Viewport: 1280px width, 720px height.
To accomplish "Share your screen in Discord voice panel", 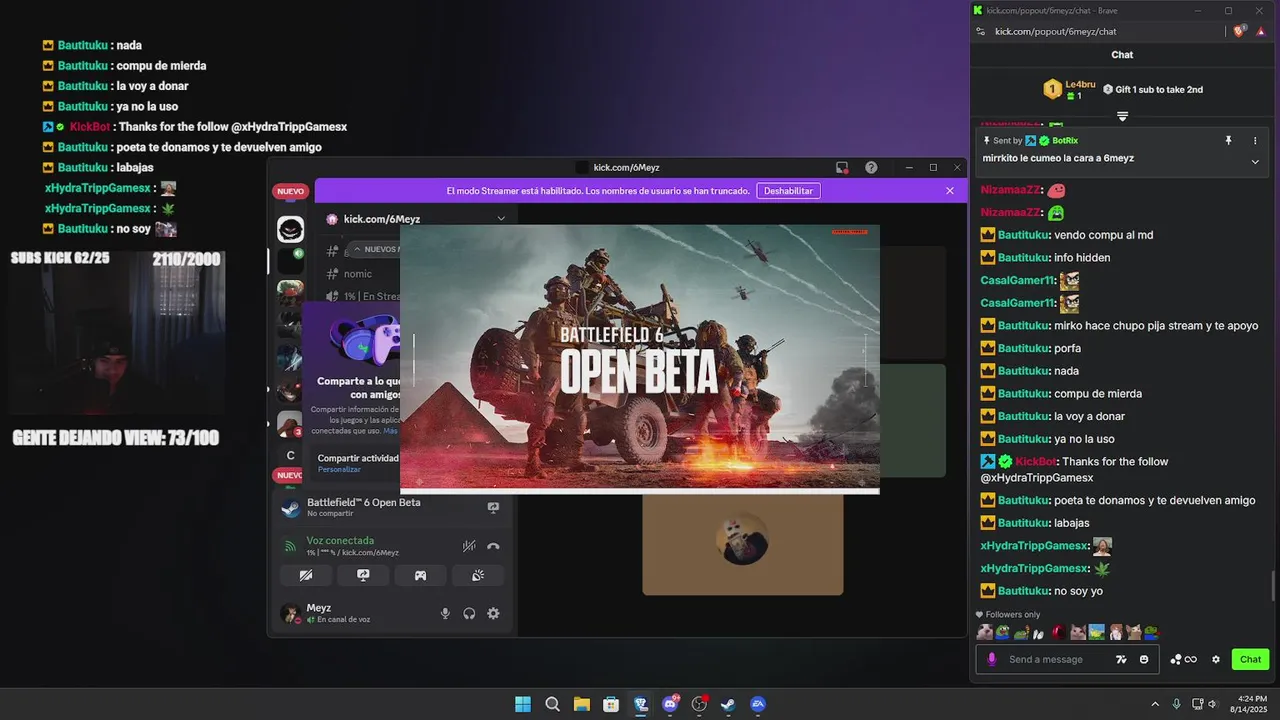I will (x=363, y=575).
